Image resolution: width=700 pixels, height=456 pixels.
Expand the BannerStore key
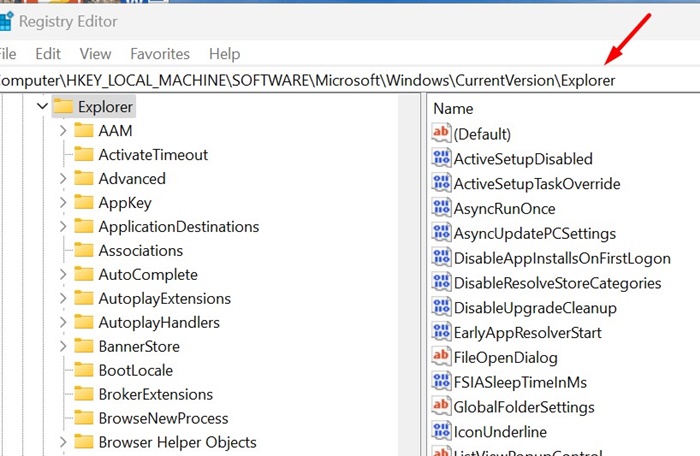63,347
